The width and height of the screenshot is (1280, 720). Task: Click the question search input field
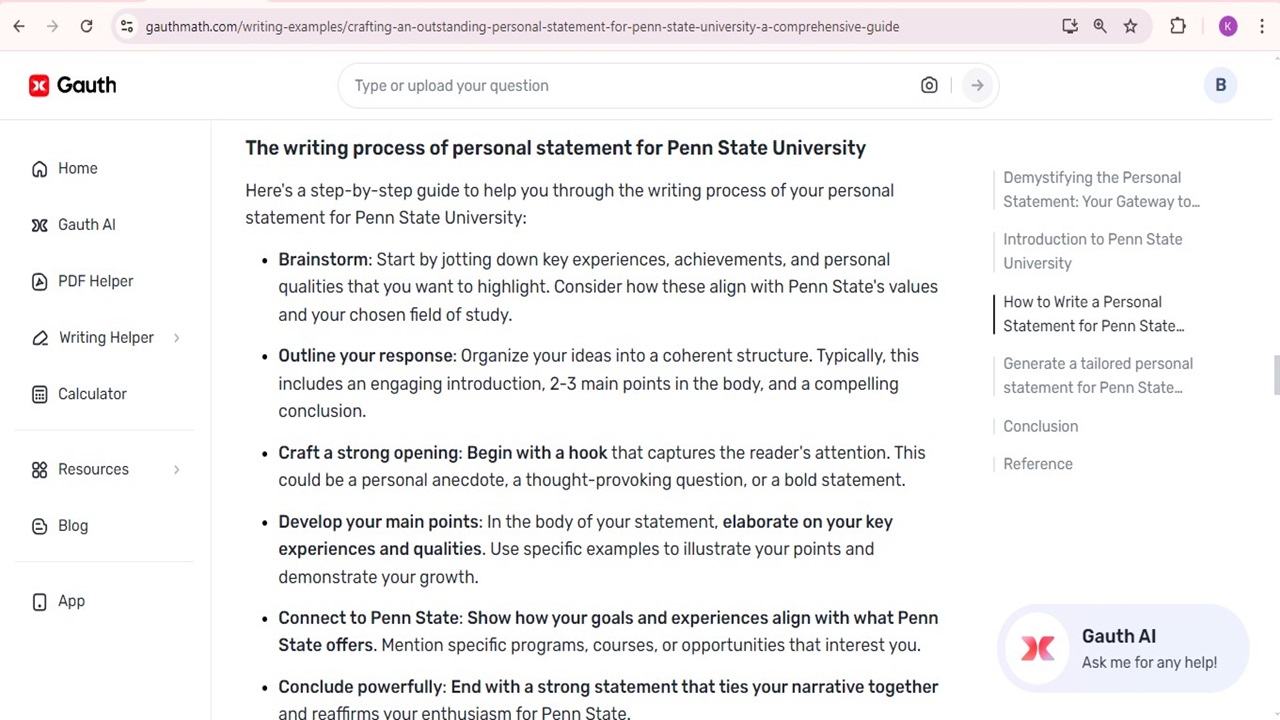point(630,86)
